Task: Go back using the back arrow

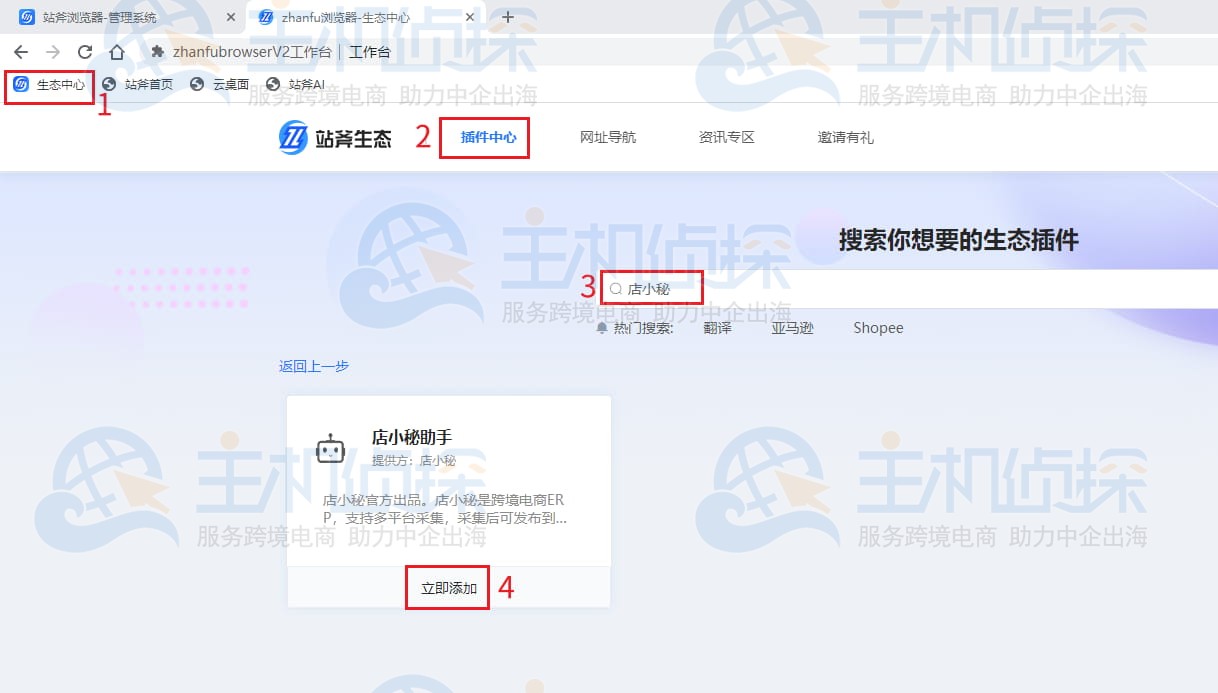Action: (22, 51)
